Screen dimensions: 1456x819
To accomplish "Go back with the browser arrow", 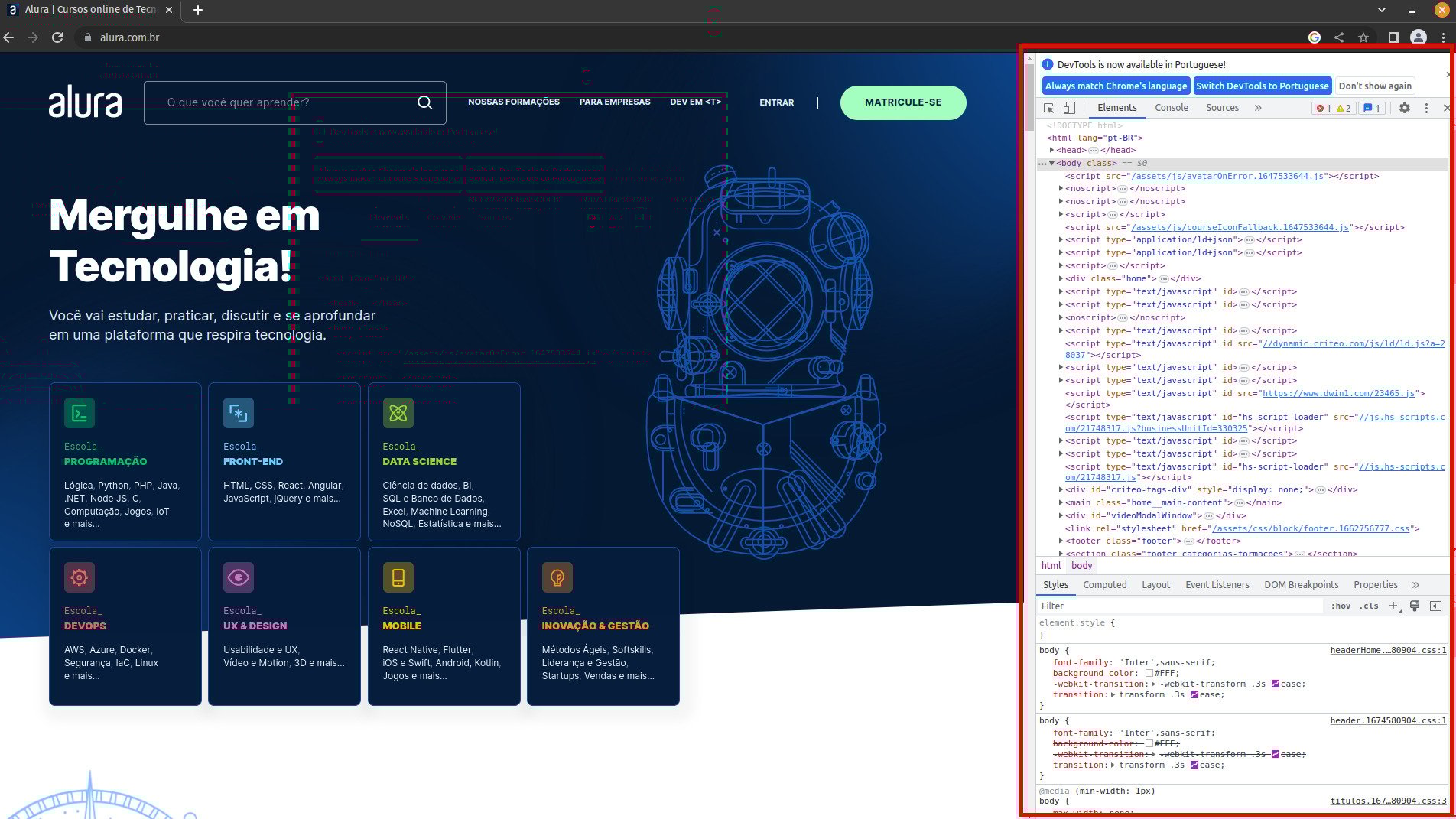I will point(8,37).
